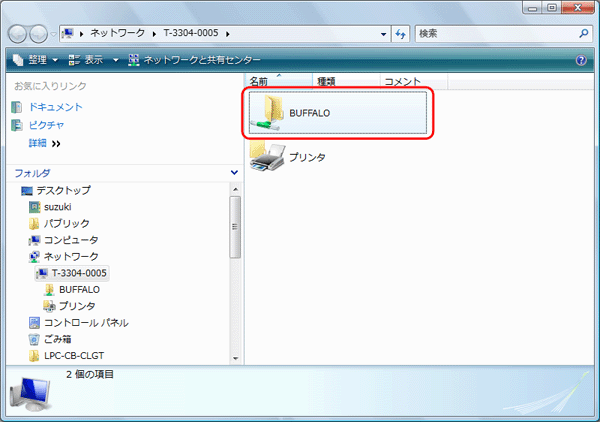This screenshot has width=600, height=422.
Task: Click the 整理 toolbar icon
Action: click(18, 60)
